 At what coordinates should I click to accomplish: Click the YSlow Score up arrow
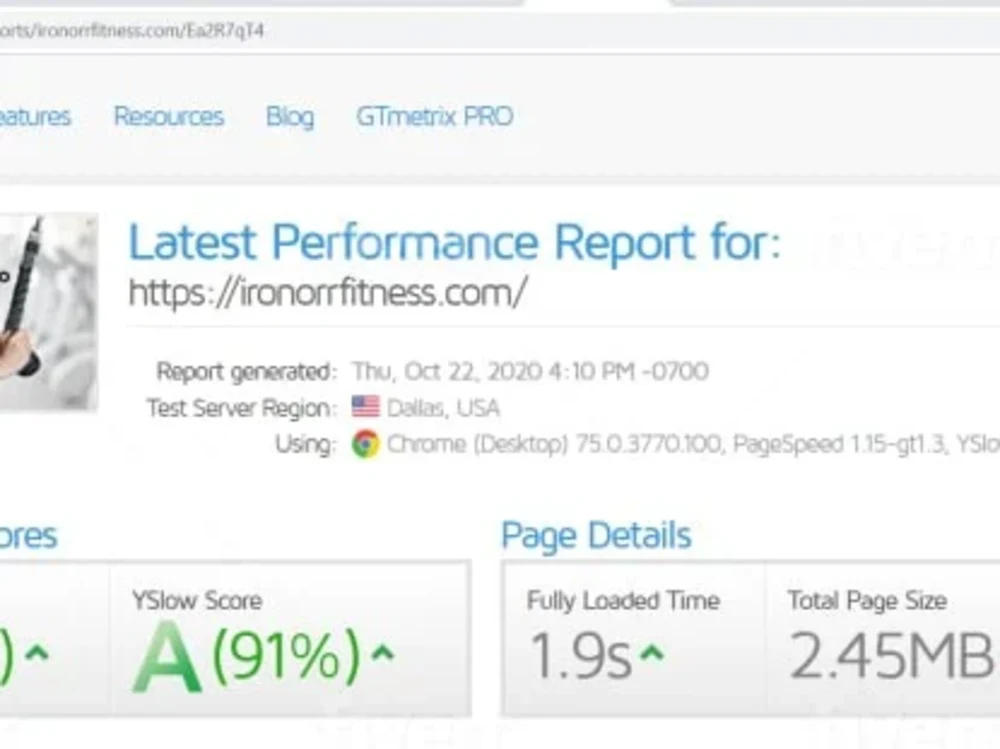click(383, 653)
